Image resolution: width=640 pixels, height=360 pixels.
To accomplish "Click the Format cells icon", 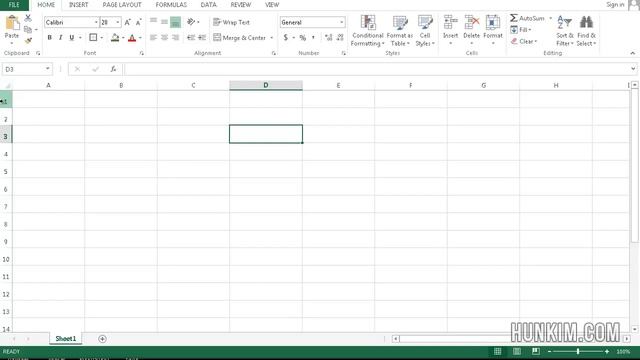I will pos(493,22).
